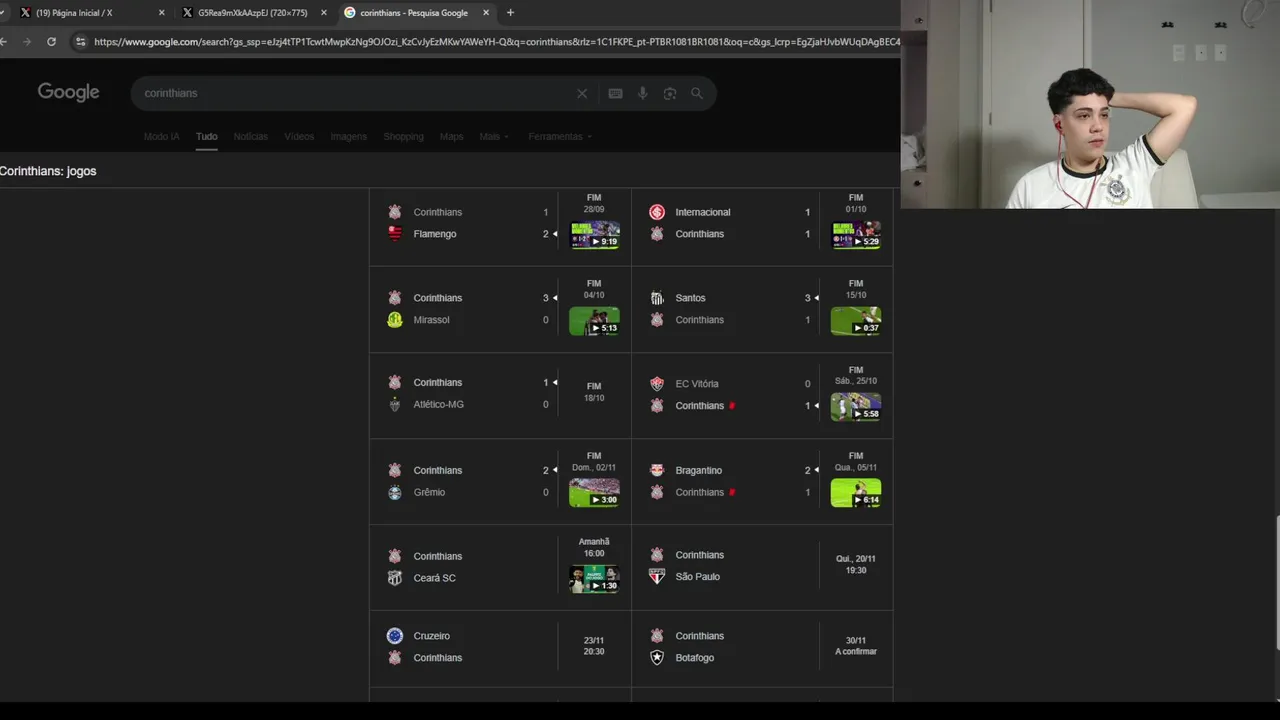Viewport: 1280px width, 720px height.
Task: Click the São Paulo team crest
Action: click(x=657, y=577)
